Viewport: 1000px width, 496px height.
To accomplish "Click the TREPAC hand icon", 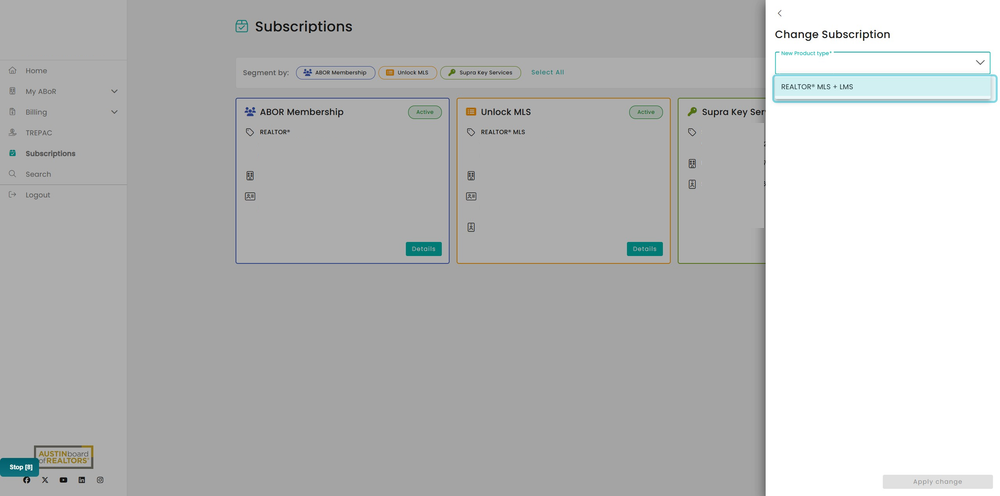I will pos(12,133).
